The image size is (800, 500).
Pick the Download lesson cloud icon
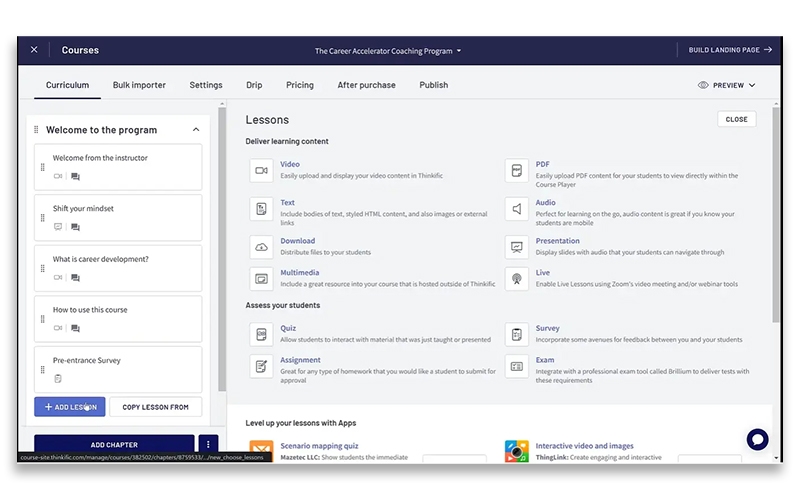coord(261,247)
